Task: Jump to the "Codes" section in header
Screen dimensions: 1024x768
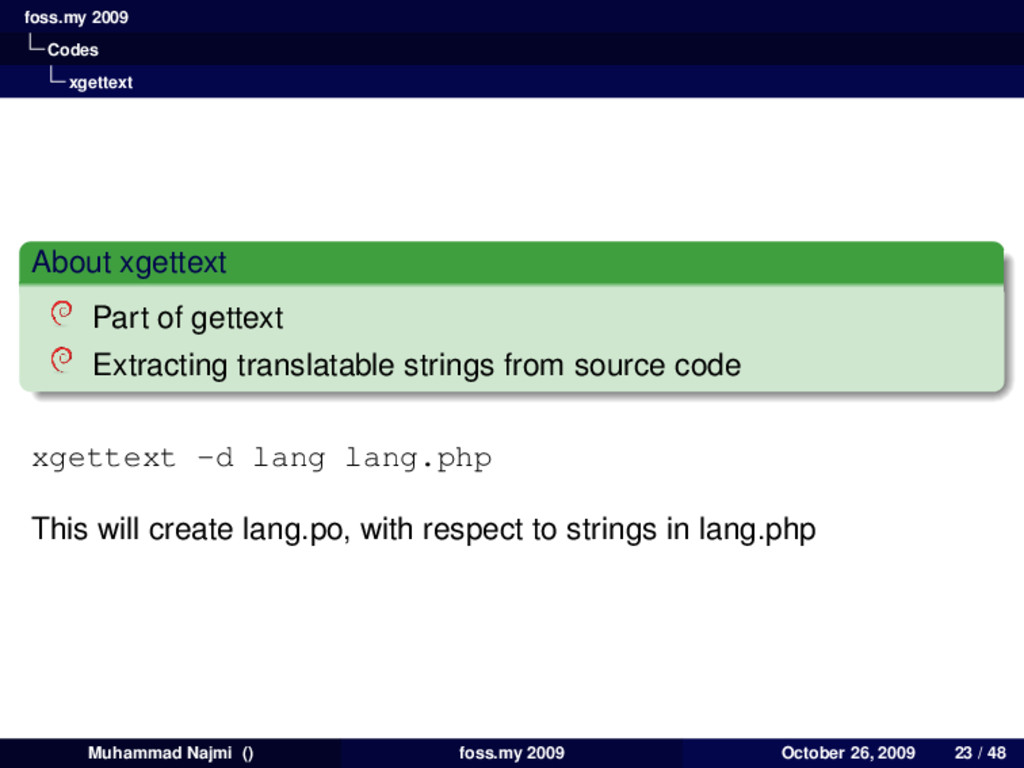Action: point(73,49)
